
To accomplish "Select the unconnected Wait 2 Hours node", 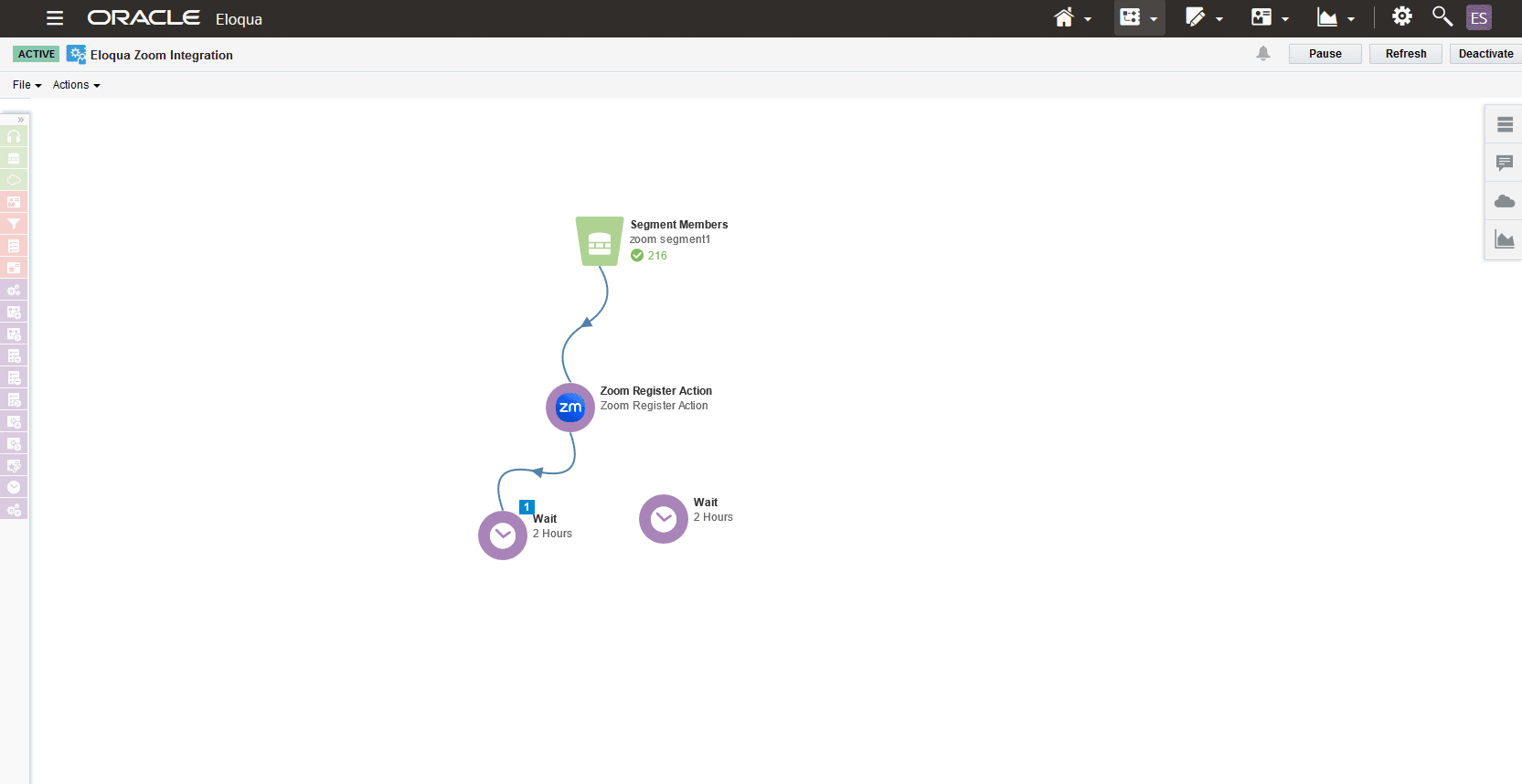I will pyautogui.click(x=664, y=519).
